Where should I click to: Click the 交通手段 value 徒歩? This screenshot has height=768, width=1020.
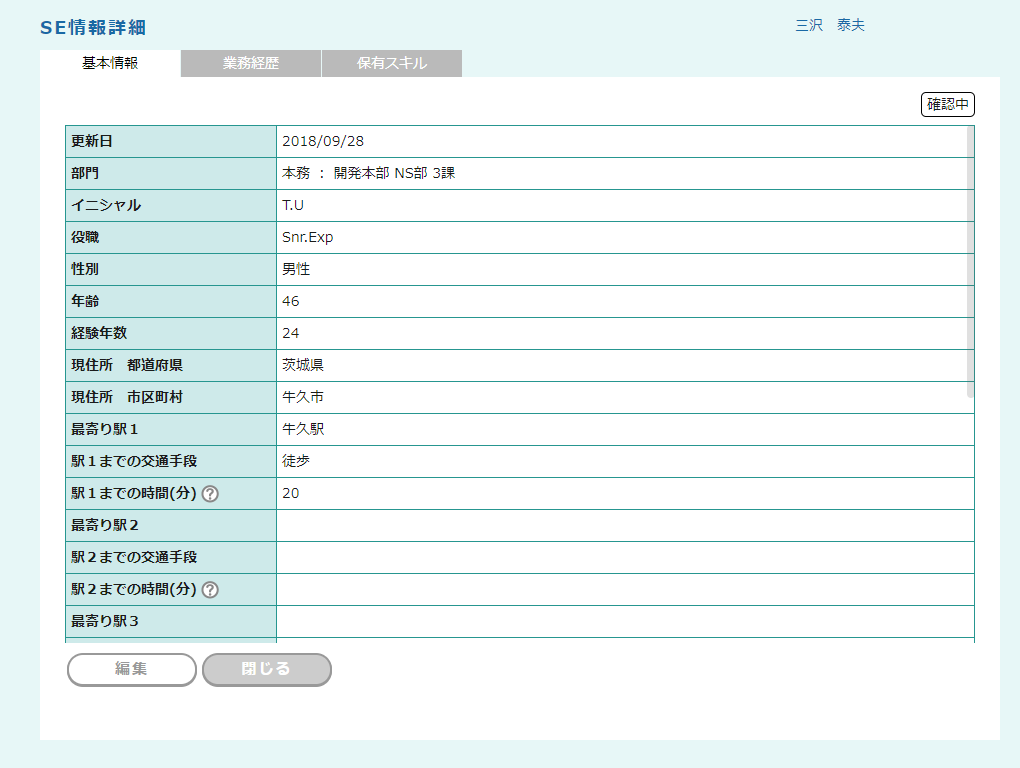pos(297,461)
